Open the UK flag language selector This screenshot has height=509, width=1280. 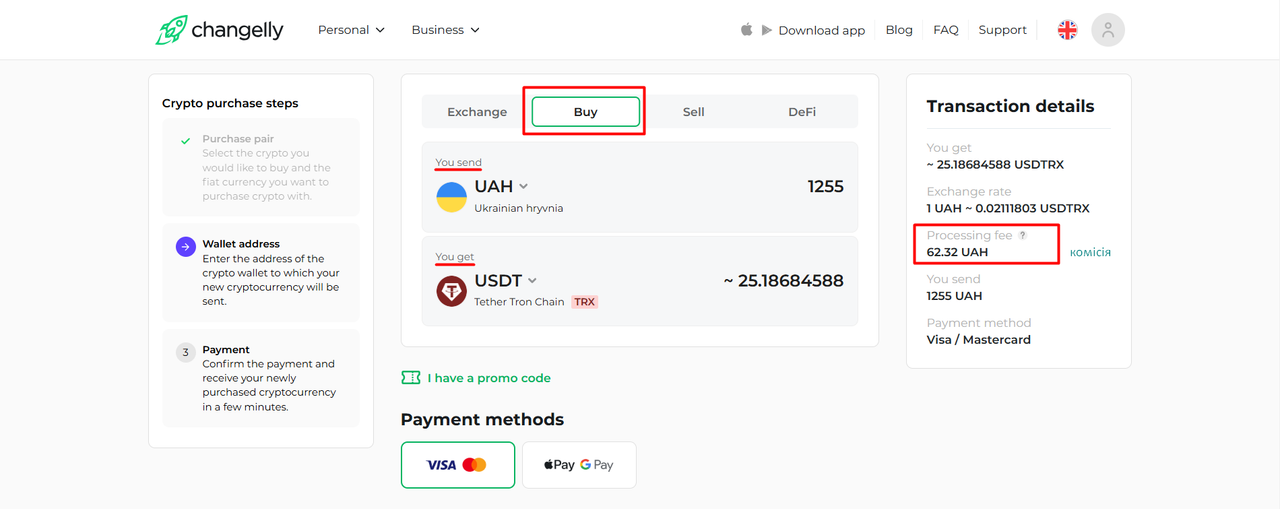click(1067, 30)
